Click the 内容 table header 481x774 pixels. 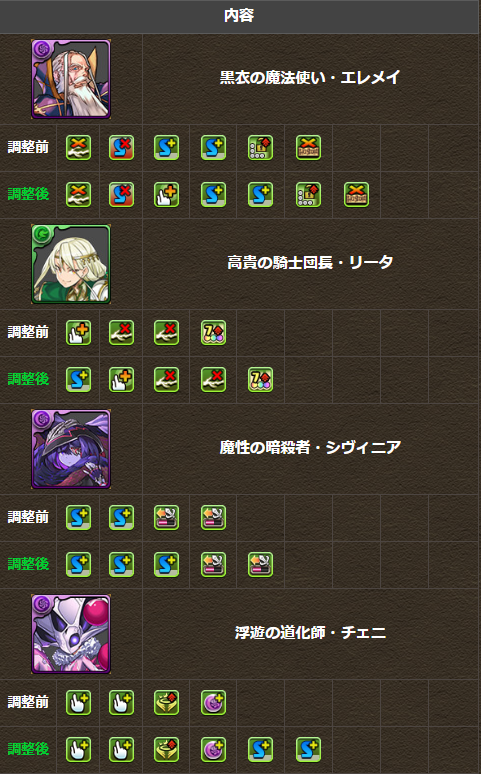(239, 16)
